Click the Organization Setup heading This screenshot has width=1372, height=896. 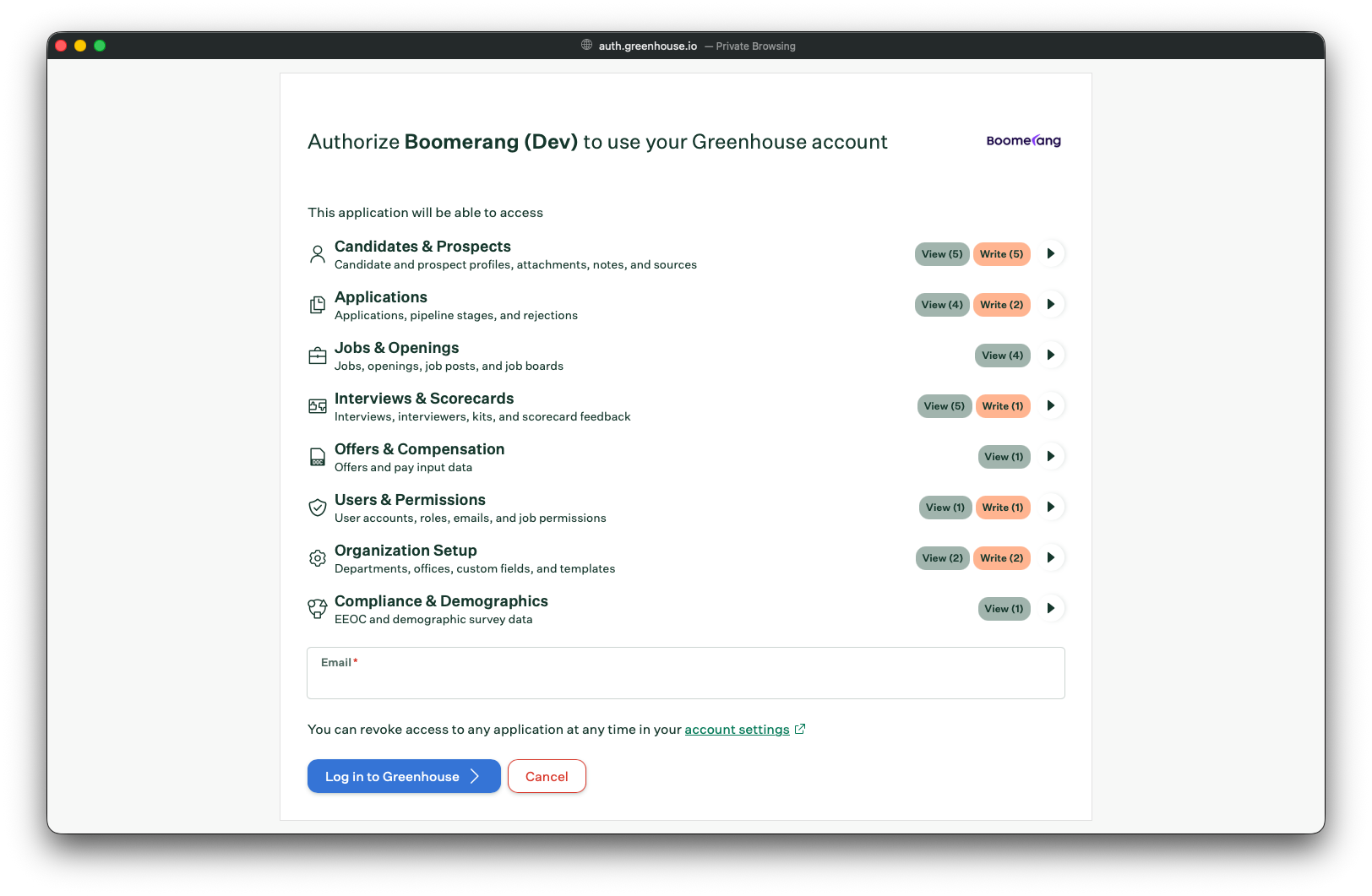406,551
